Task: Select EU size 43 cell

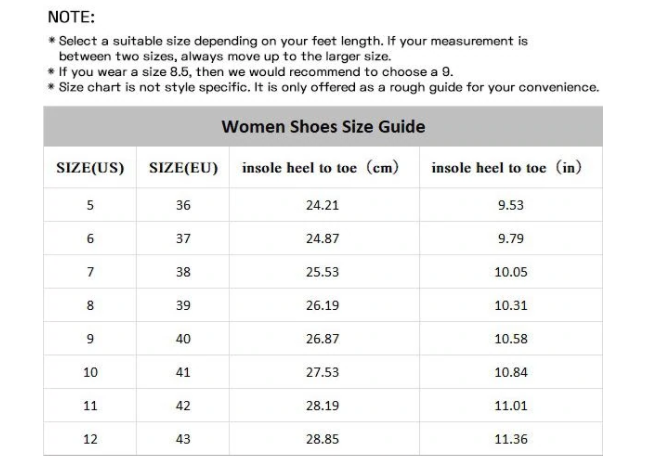Action: click(x=183, y=439)
